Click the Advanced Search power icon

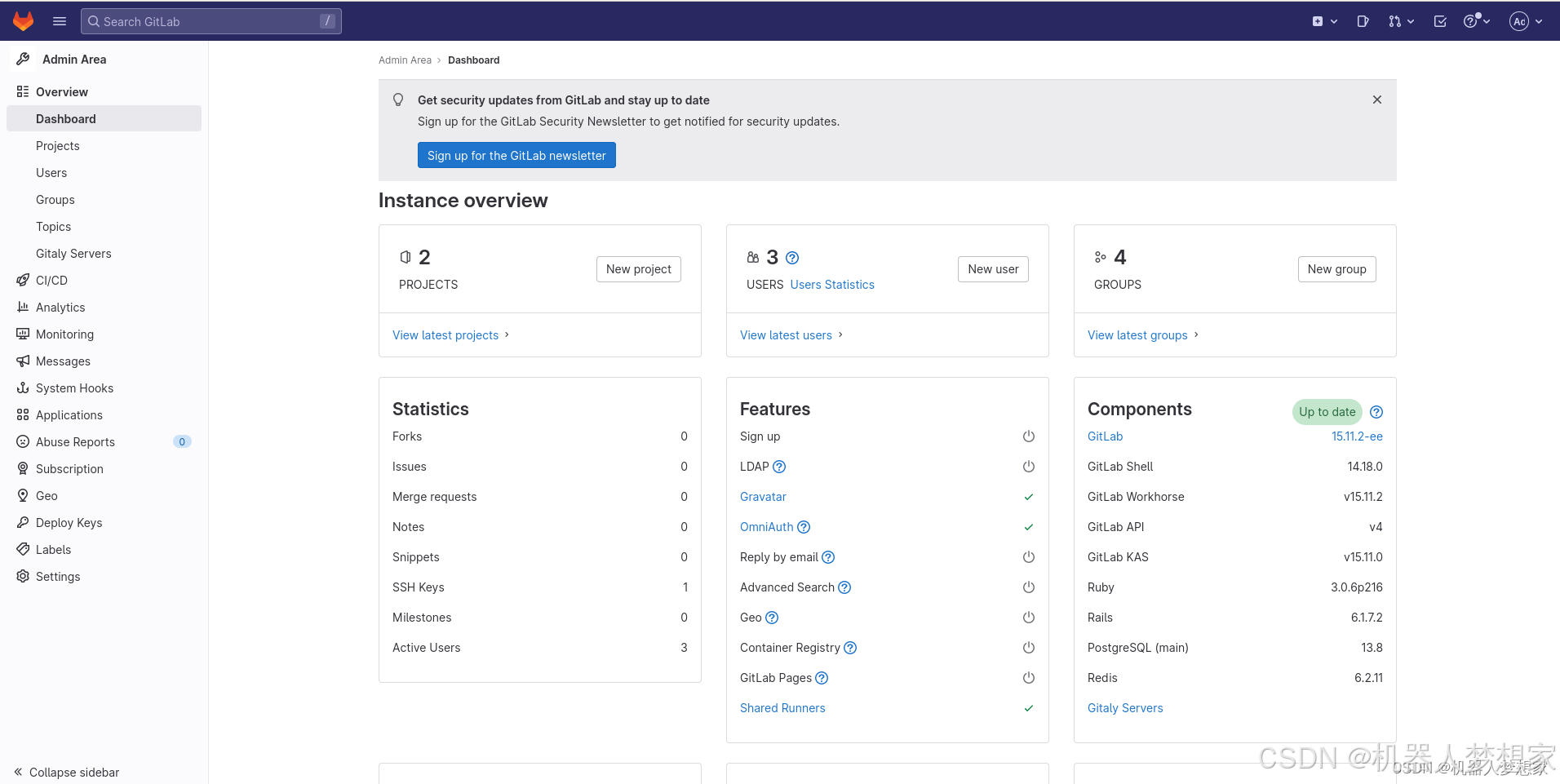click(1029, 587)
